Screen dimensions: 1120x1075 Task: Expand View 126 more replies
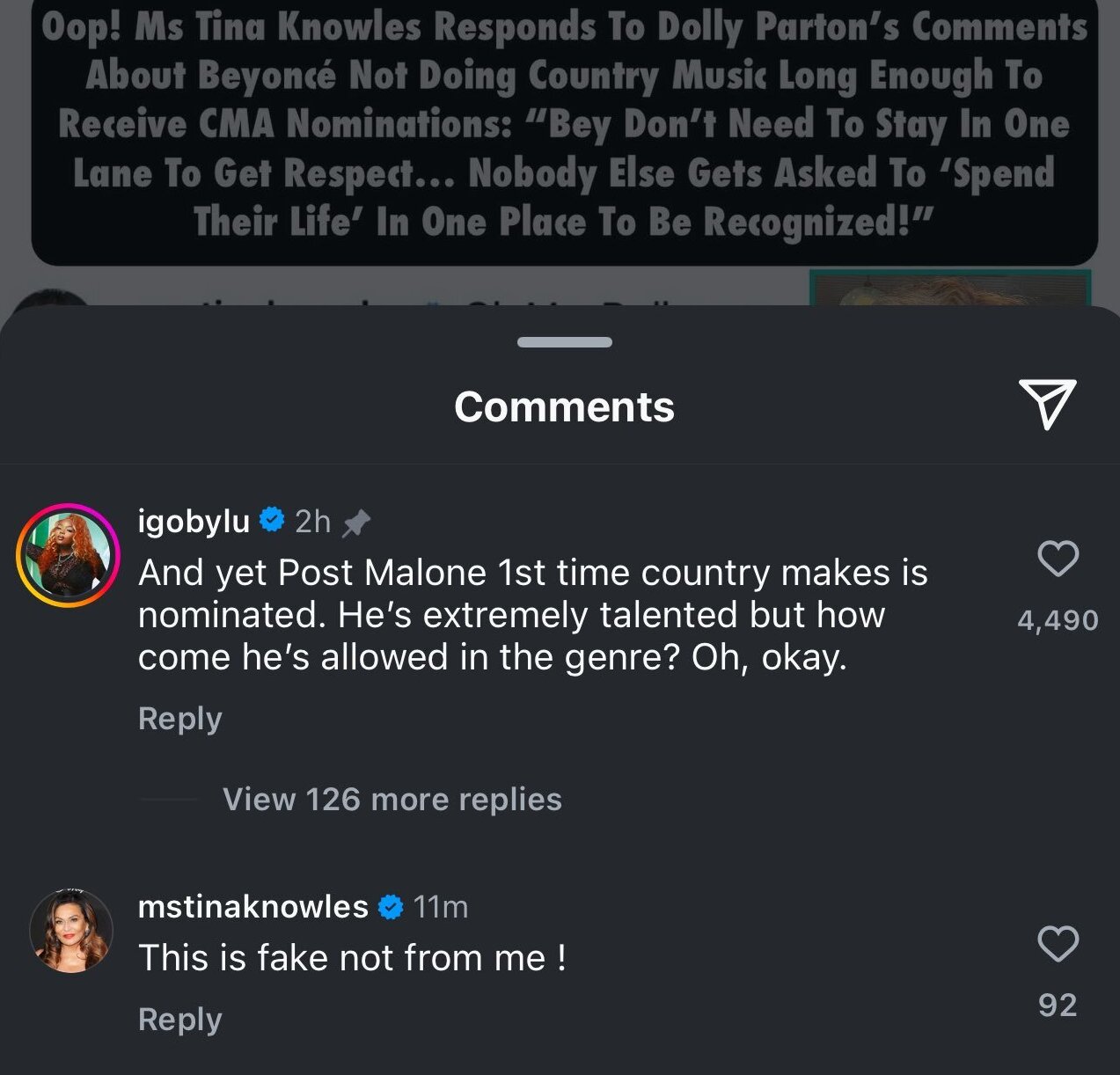[392, 799]
